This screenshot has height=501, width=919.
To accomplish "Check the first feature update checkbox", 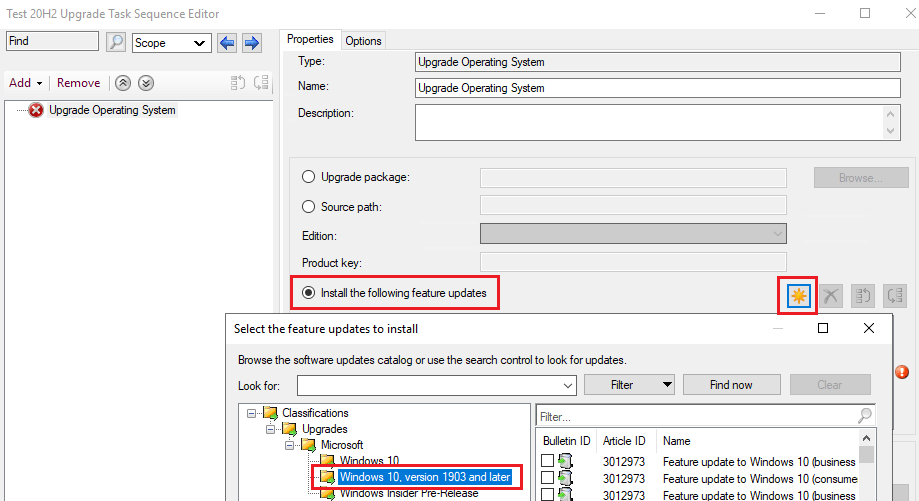I will pos(547,460).
